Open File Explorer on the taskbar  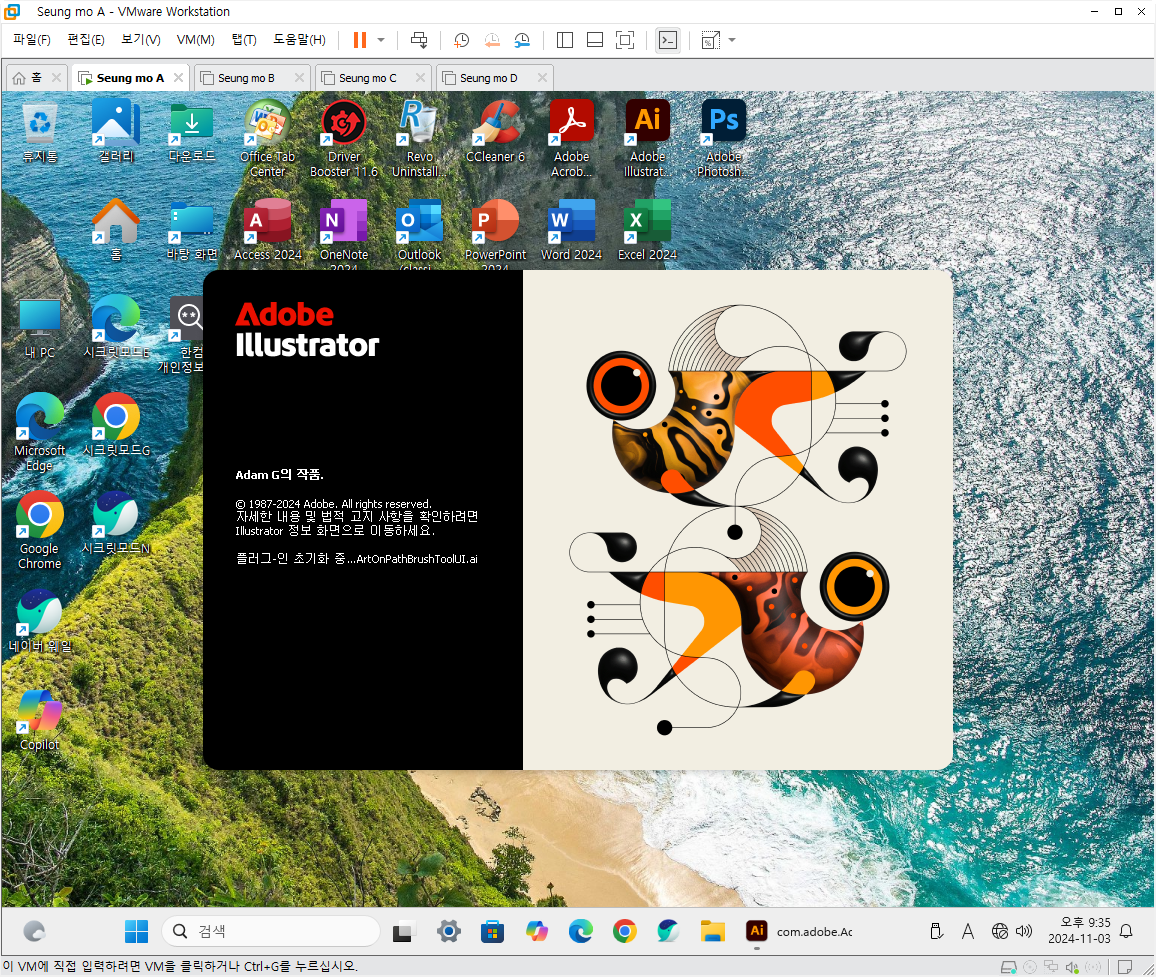coord(713,931)
